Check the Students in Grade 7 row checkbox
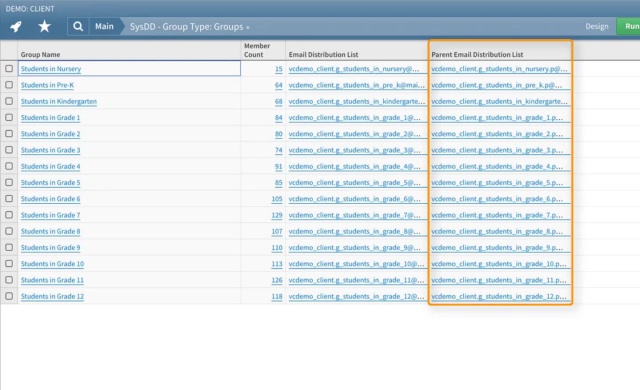640x390 pixels. point(9,215)
